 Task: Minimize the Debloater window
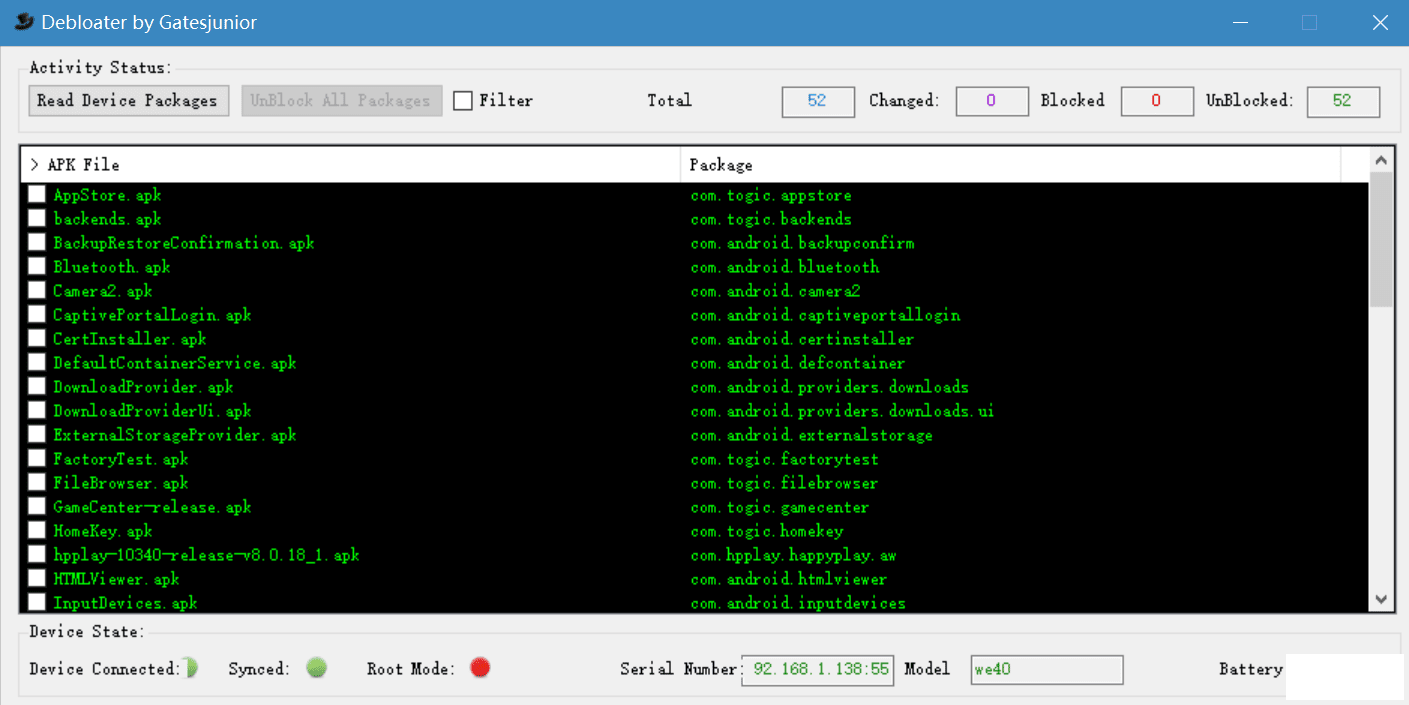tap(1240, 22)
